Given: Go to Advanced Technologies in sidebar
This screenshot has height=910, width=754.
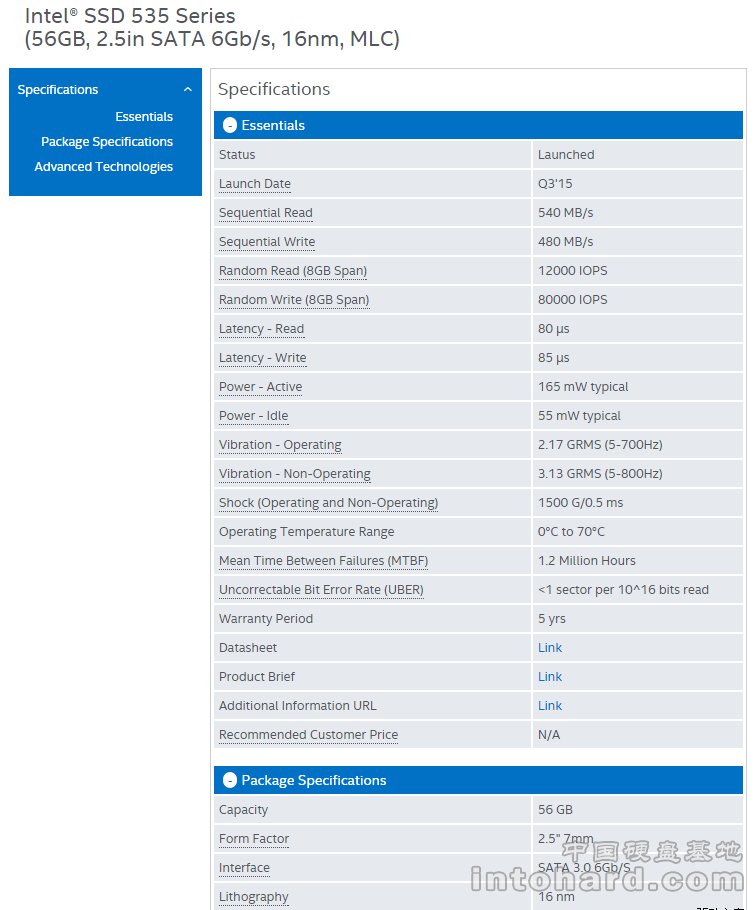Looking at the screenshot, I should [103, 167].
